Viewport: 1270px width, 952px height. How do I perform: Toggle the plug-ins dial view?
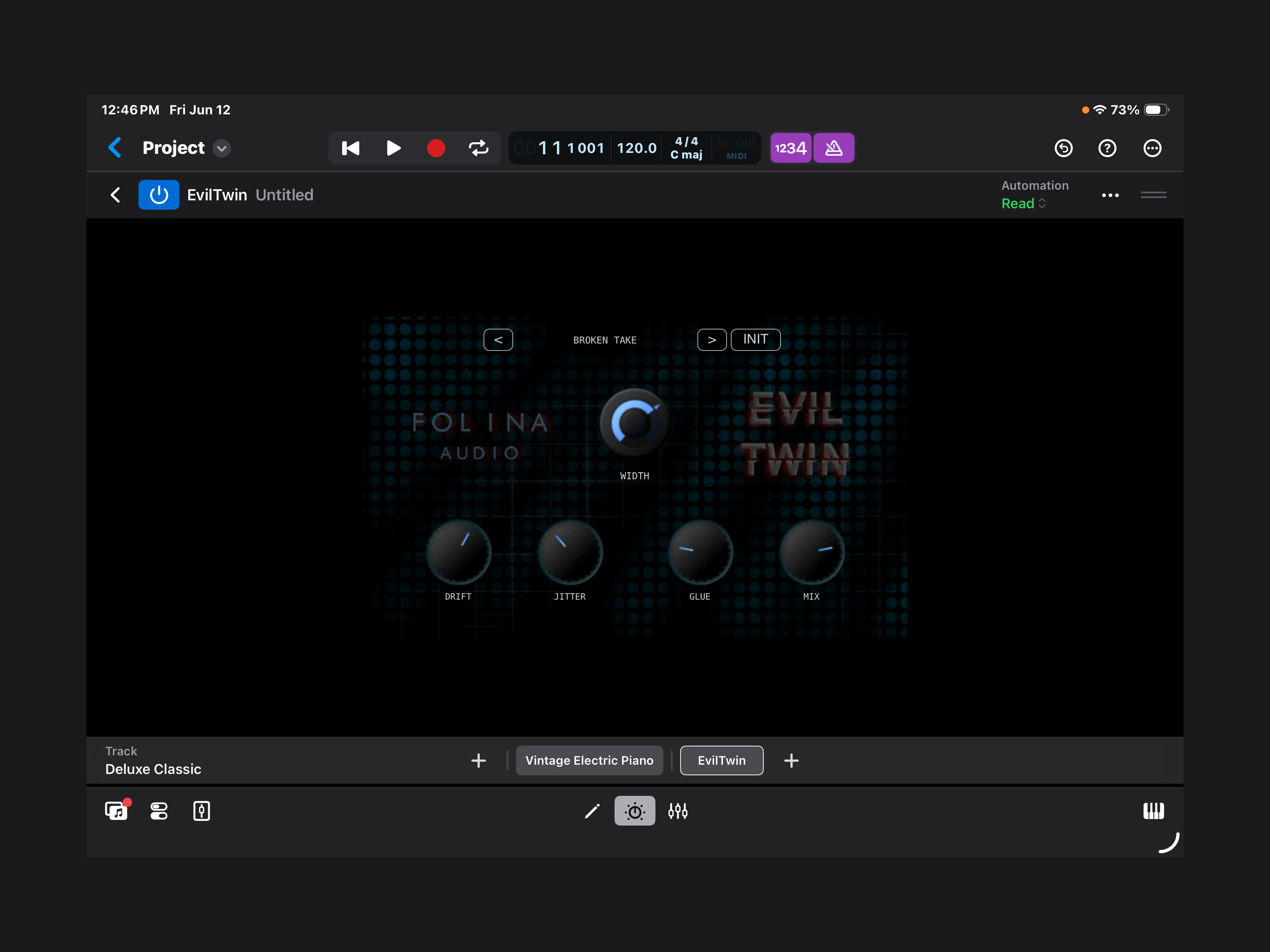pos(635,811)
